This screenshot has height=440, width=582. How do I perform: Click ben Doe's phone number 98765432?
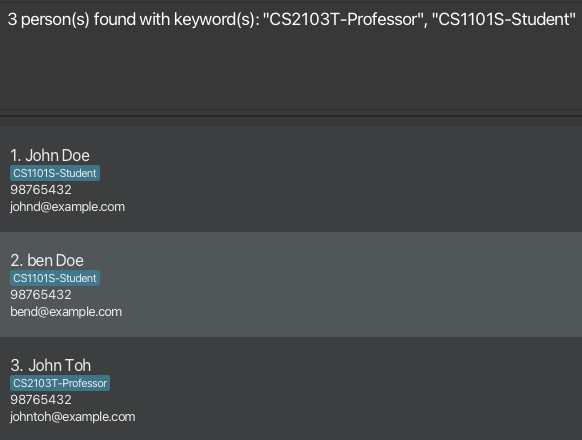[x=41, y=295]
